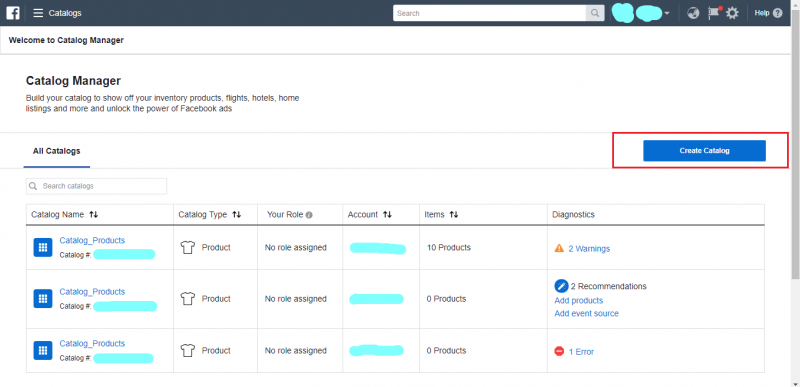Click '0 Products' in 1 Error row
This screenshot has width=800, height=387.
point(446,350)
